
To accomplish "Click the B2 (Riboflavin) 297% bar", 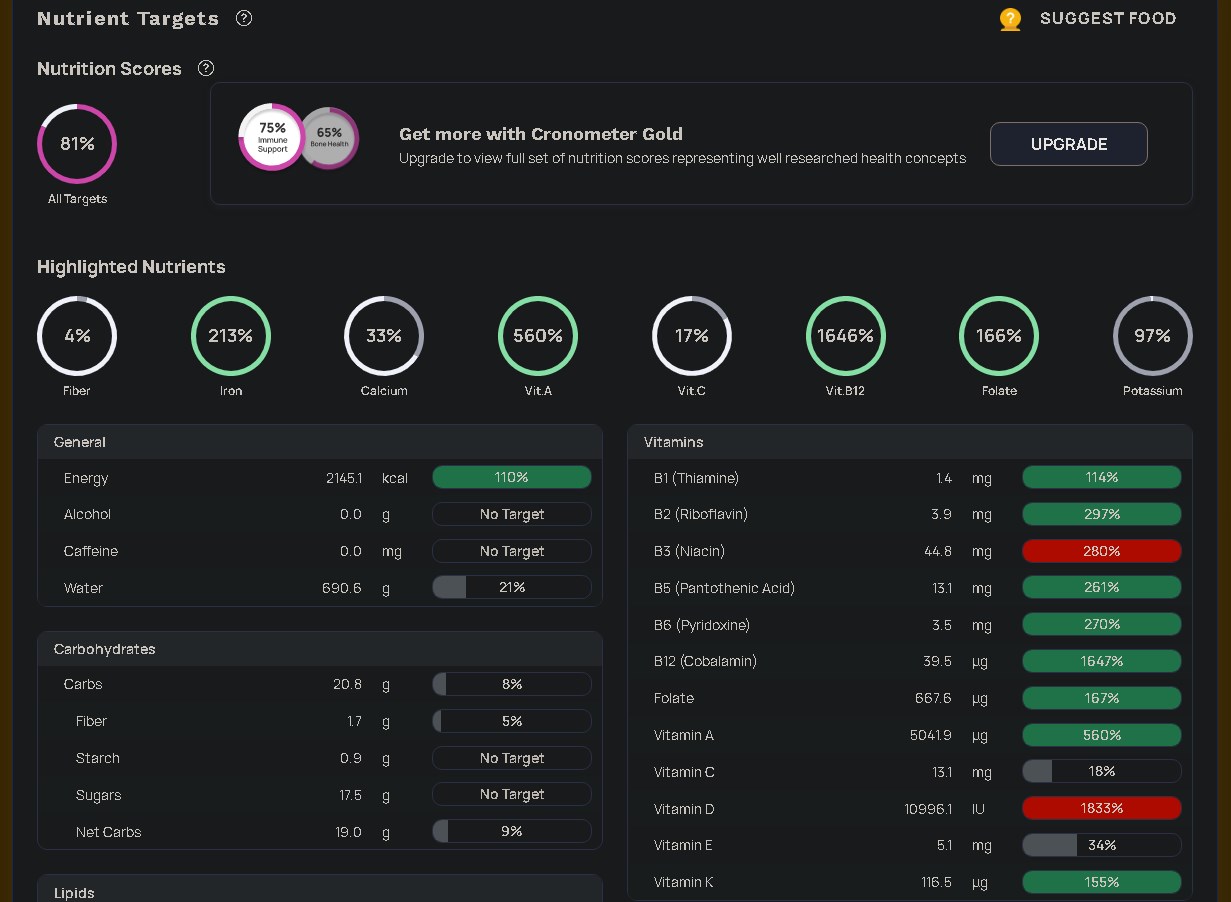I will point(1102,514).
